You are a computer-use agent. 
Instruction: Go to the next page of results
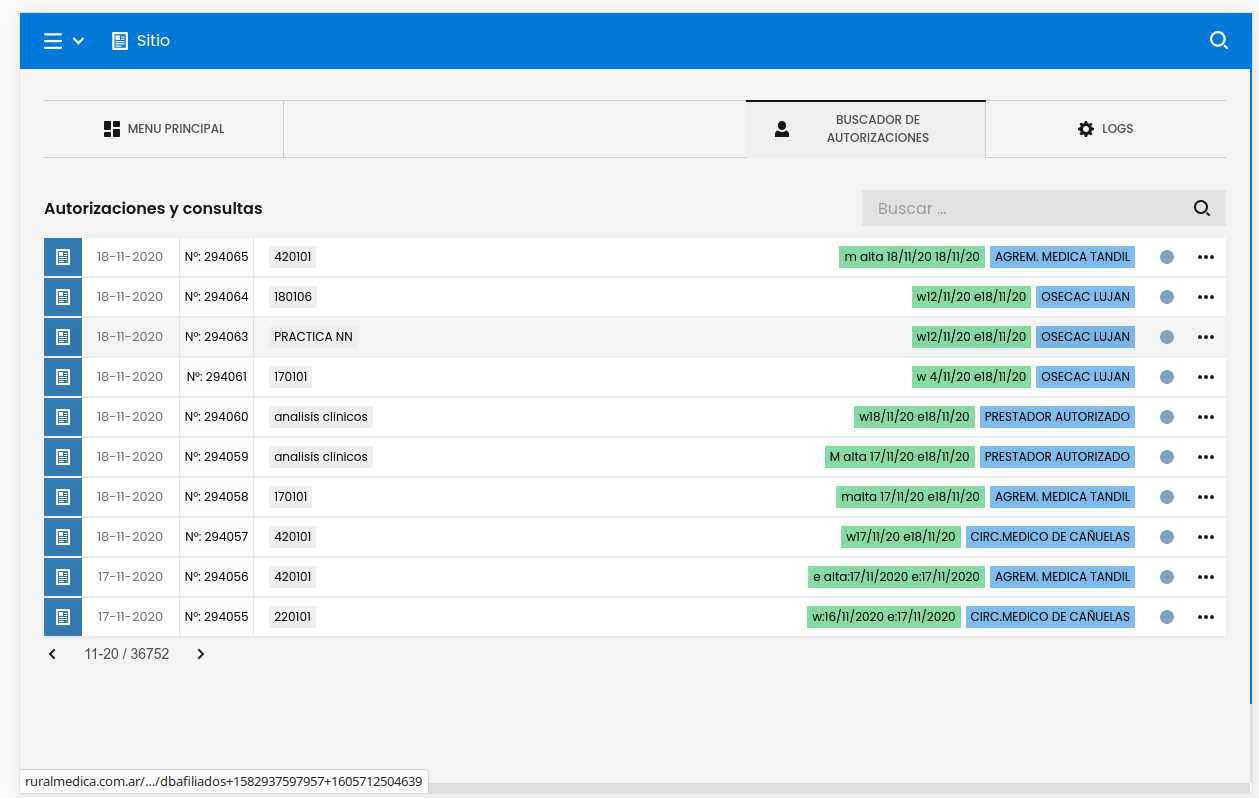200,654
